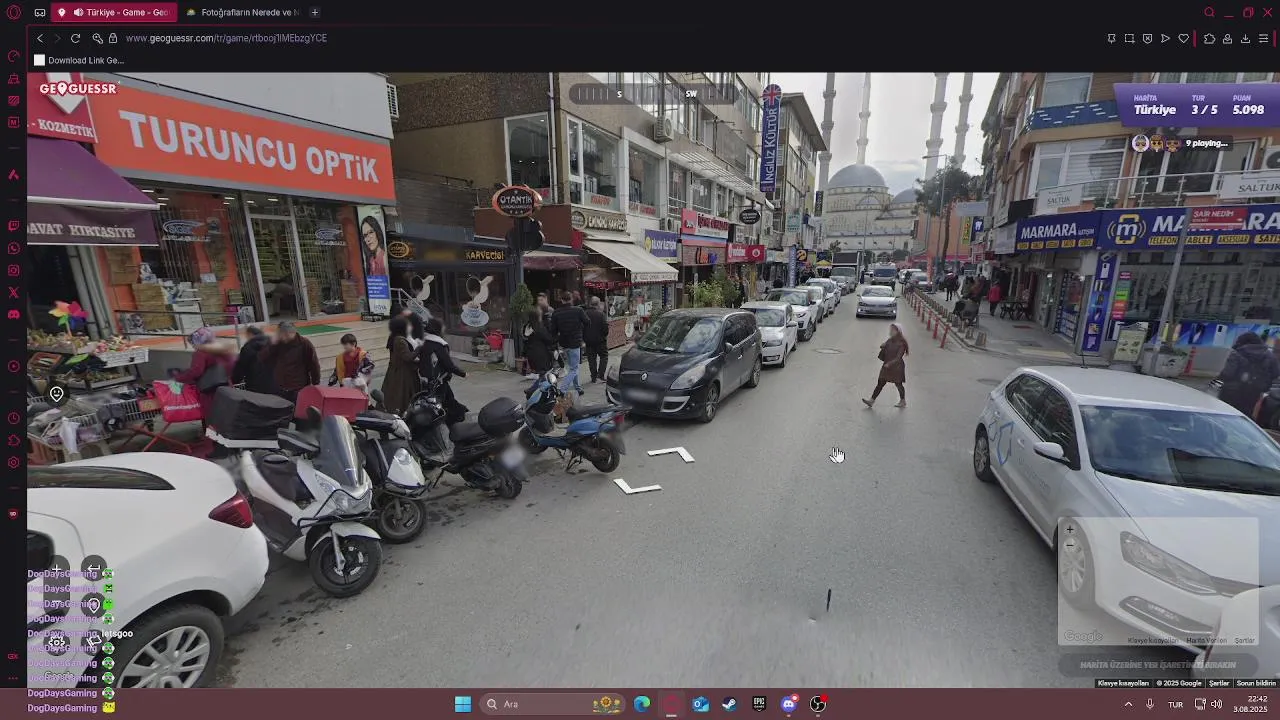1280x720 pixels.
Task: Click the padlock security icon
Action: click(113, 38)
